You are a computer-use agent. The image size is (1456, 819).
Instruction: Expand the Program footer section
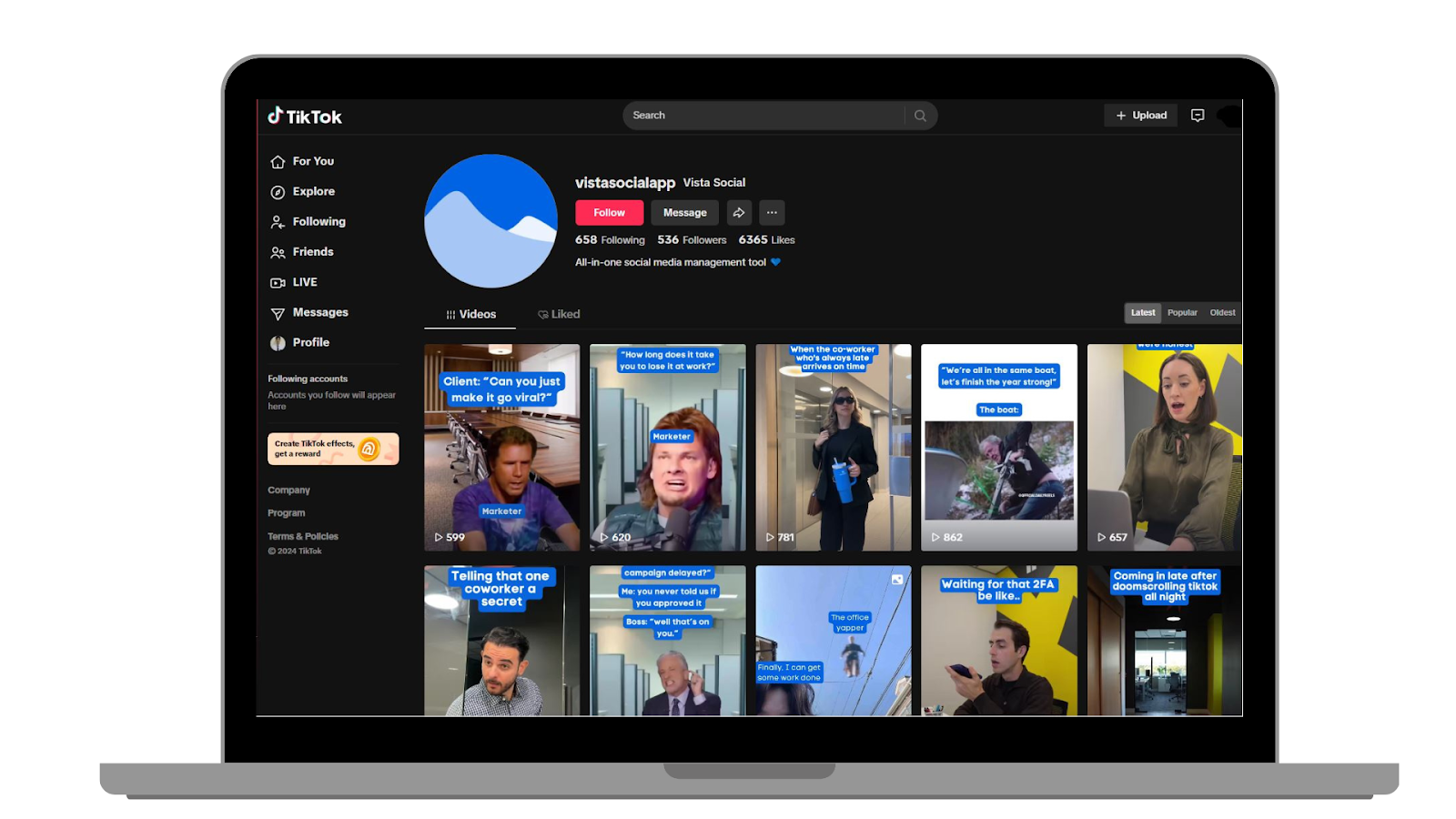[x=286, y=512]
